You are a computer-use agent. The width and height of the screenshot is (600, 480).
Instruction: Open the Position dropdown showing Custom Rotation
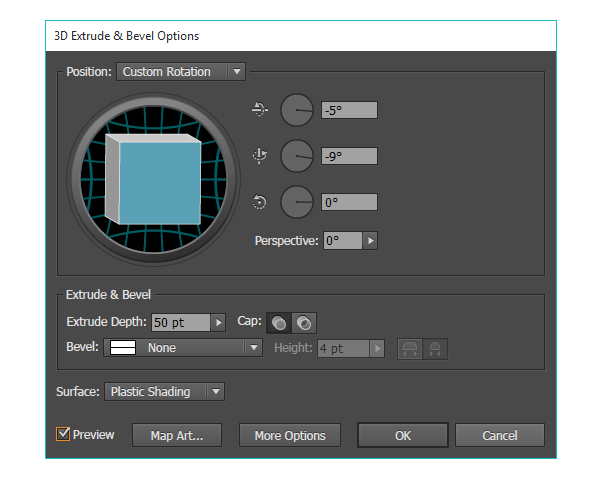click(x=180, y=72)
